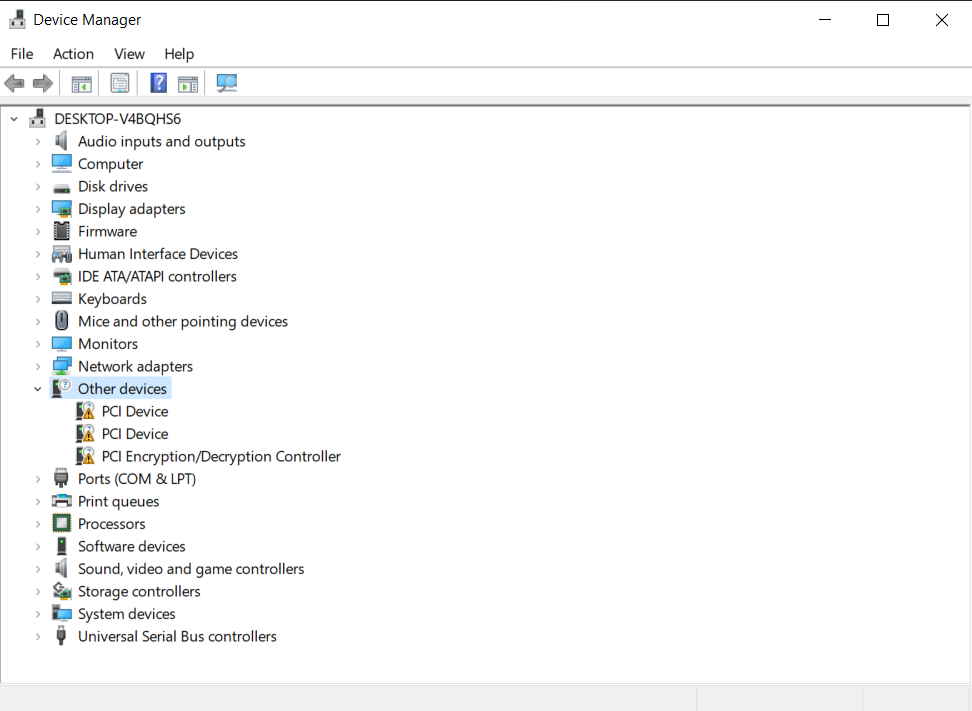Click the Processors chip icon
Viewport: 972px width, 711px height.
61,523
